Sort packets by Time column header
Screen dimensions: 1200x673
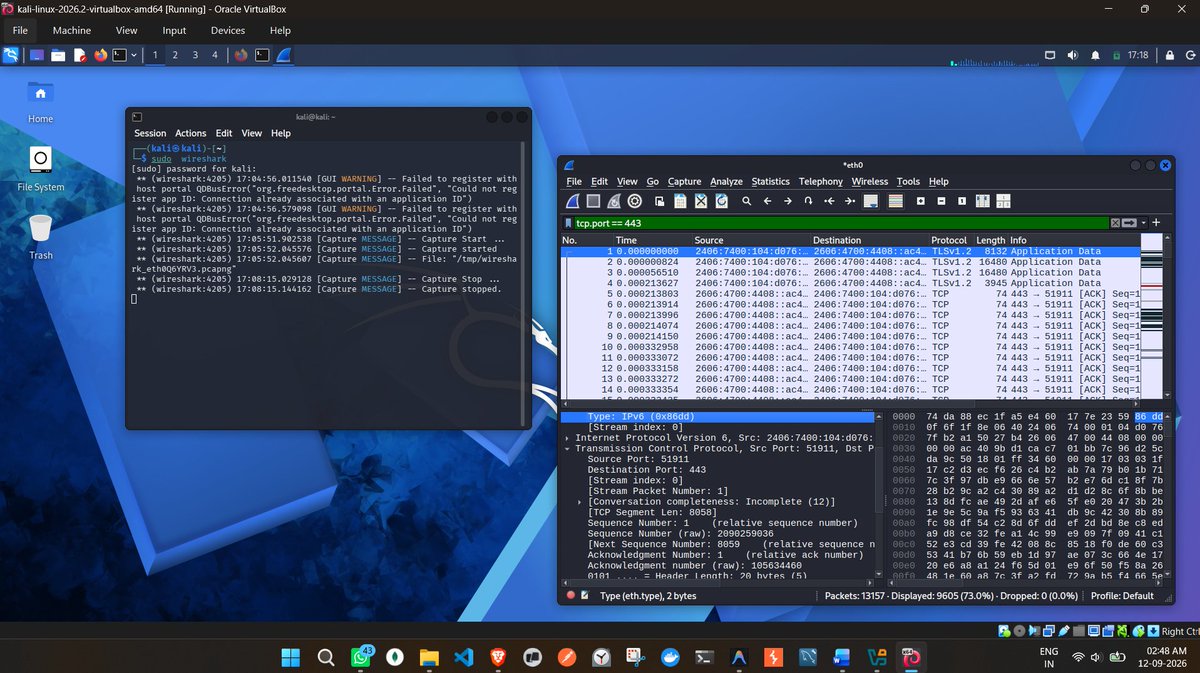click(x=652, y=240)
